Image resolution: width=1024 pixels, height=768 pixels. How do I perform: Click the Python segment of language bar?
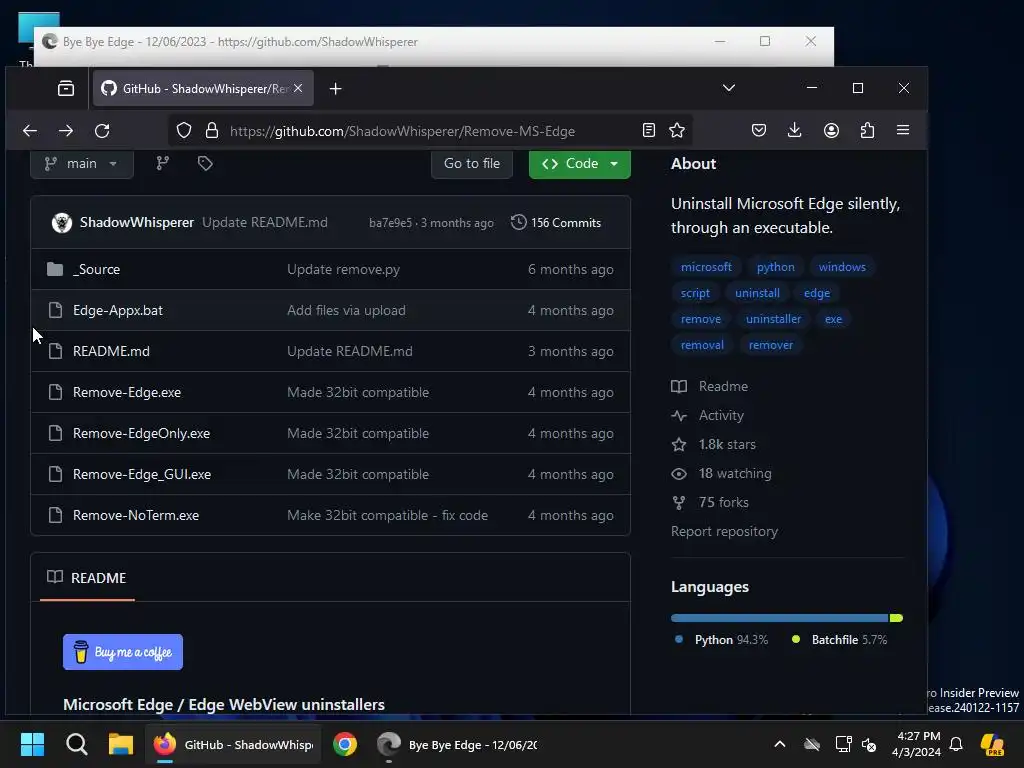[780, 618]
